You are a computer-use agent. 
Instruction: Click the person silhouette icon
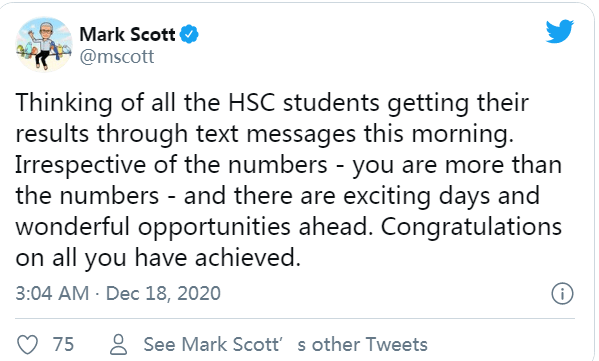[118, 345]
